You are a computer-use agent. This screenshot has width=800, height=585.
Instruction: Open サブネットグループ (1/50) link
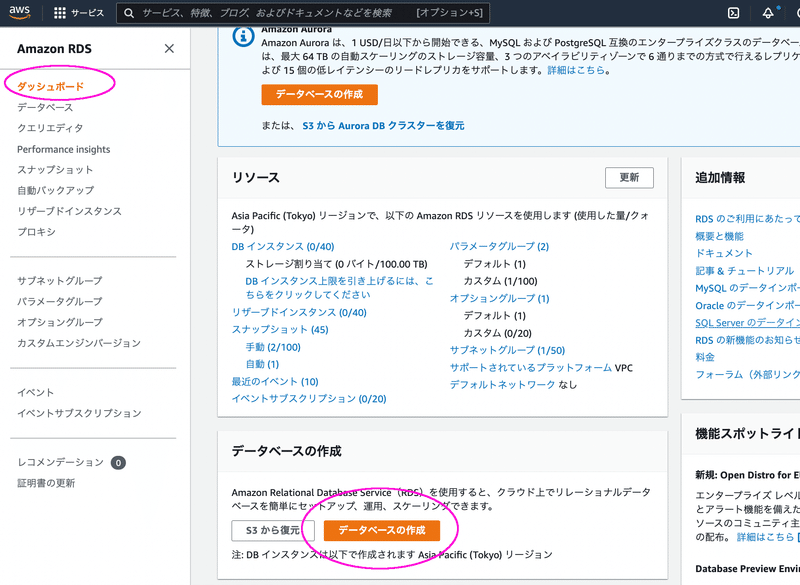[x=507, y=350]
